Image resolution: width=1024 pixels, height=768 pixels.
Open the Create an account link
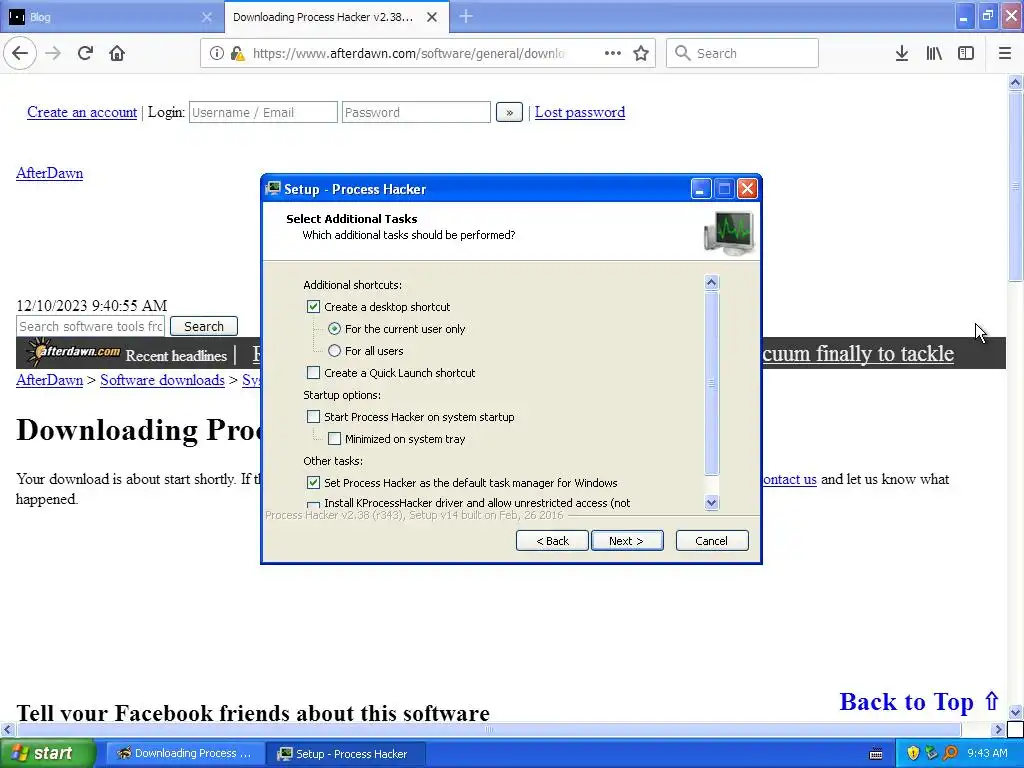tap(82, 112)
